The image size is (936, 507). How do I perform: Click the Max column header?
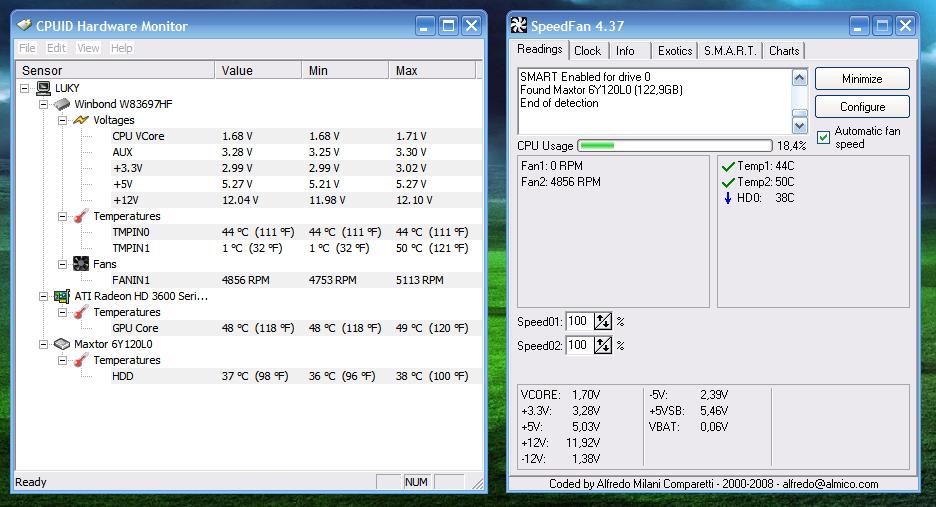[432, 70]
